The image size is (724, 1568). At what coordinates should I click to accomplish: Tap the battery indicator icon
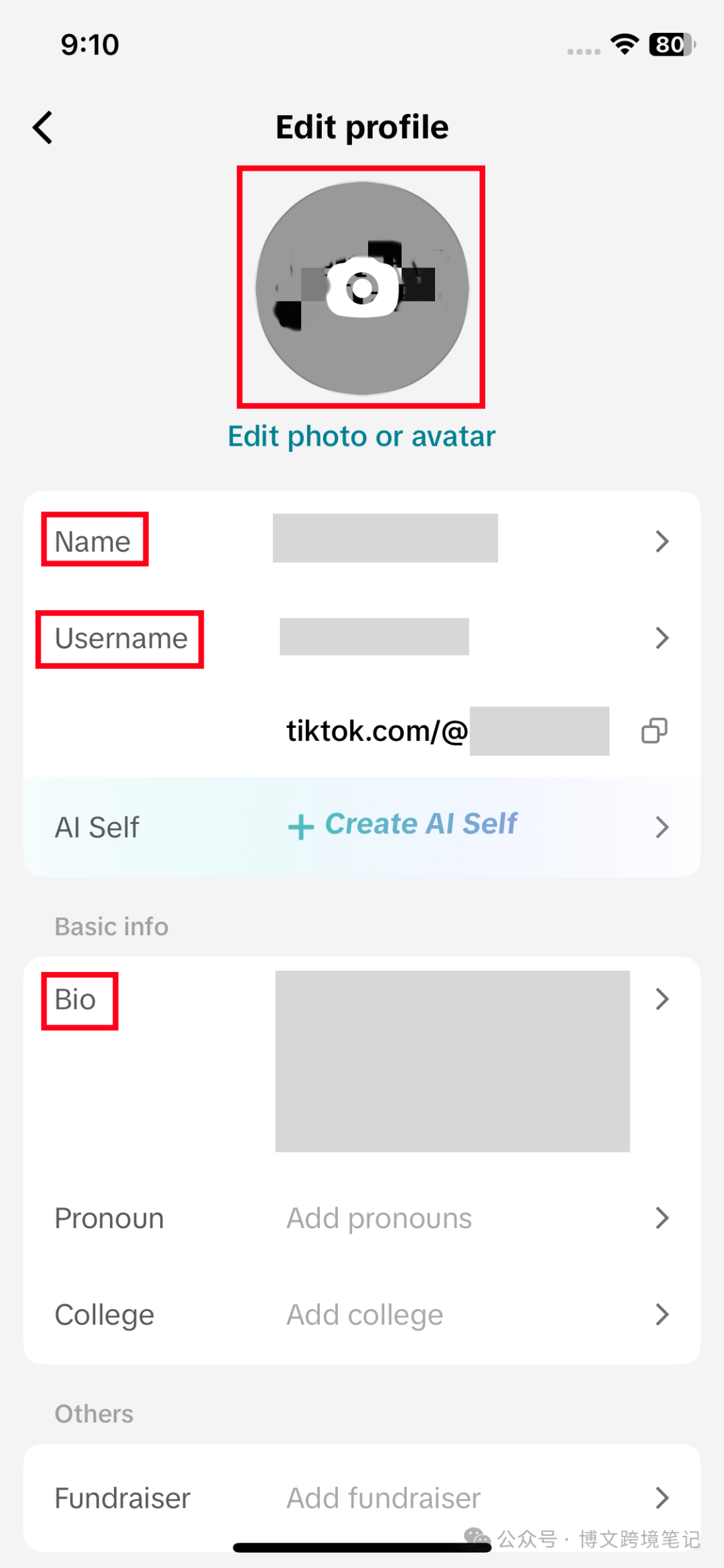point(672,44)
